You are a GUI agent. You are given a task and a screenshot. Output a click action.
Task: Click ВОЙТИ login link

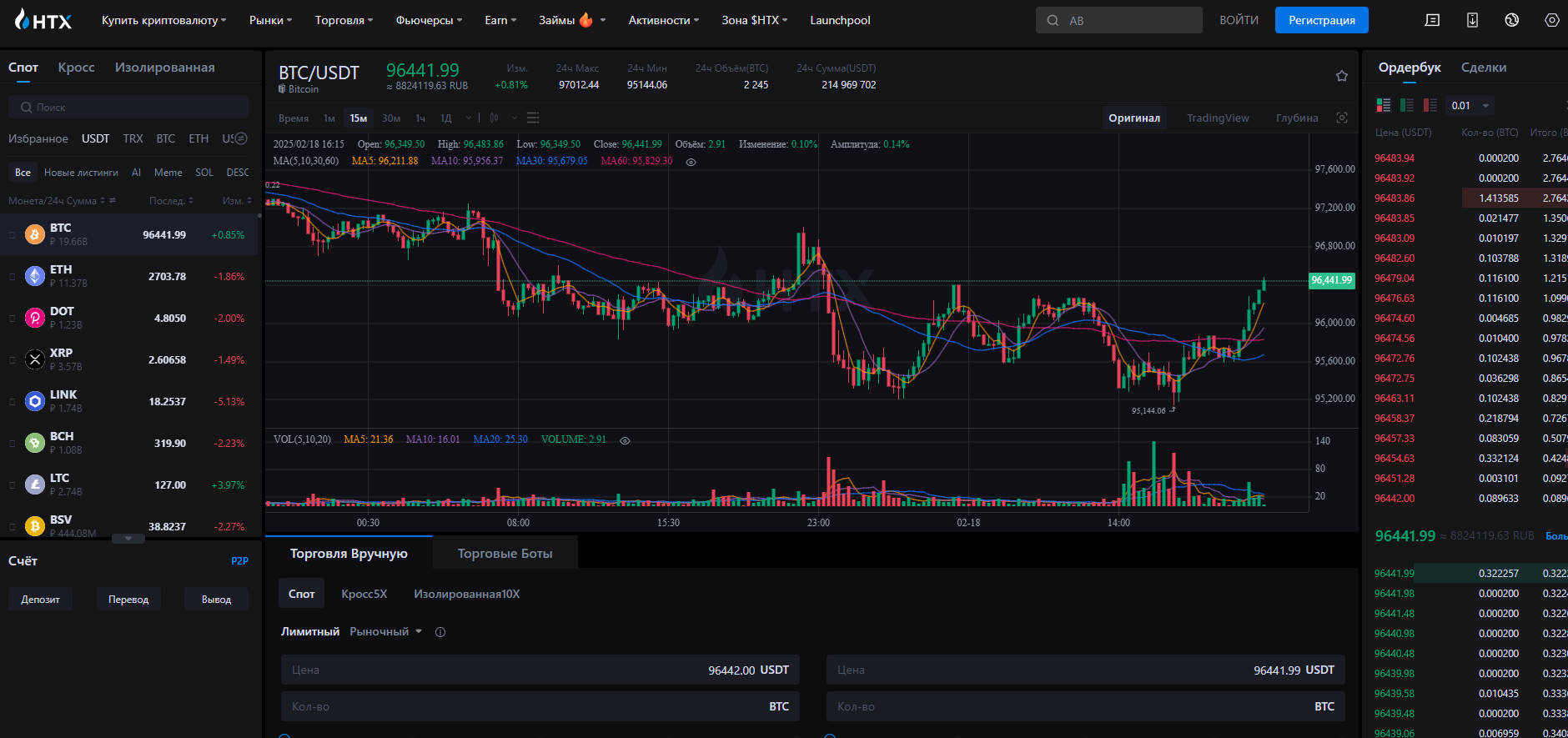pyautogui.click(x=1239, y=20)
